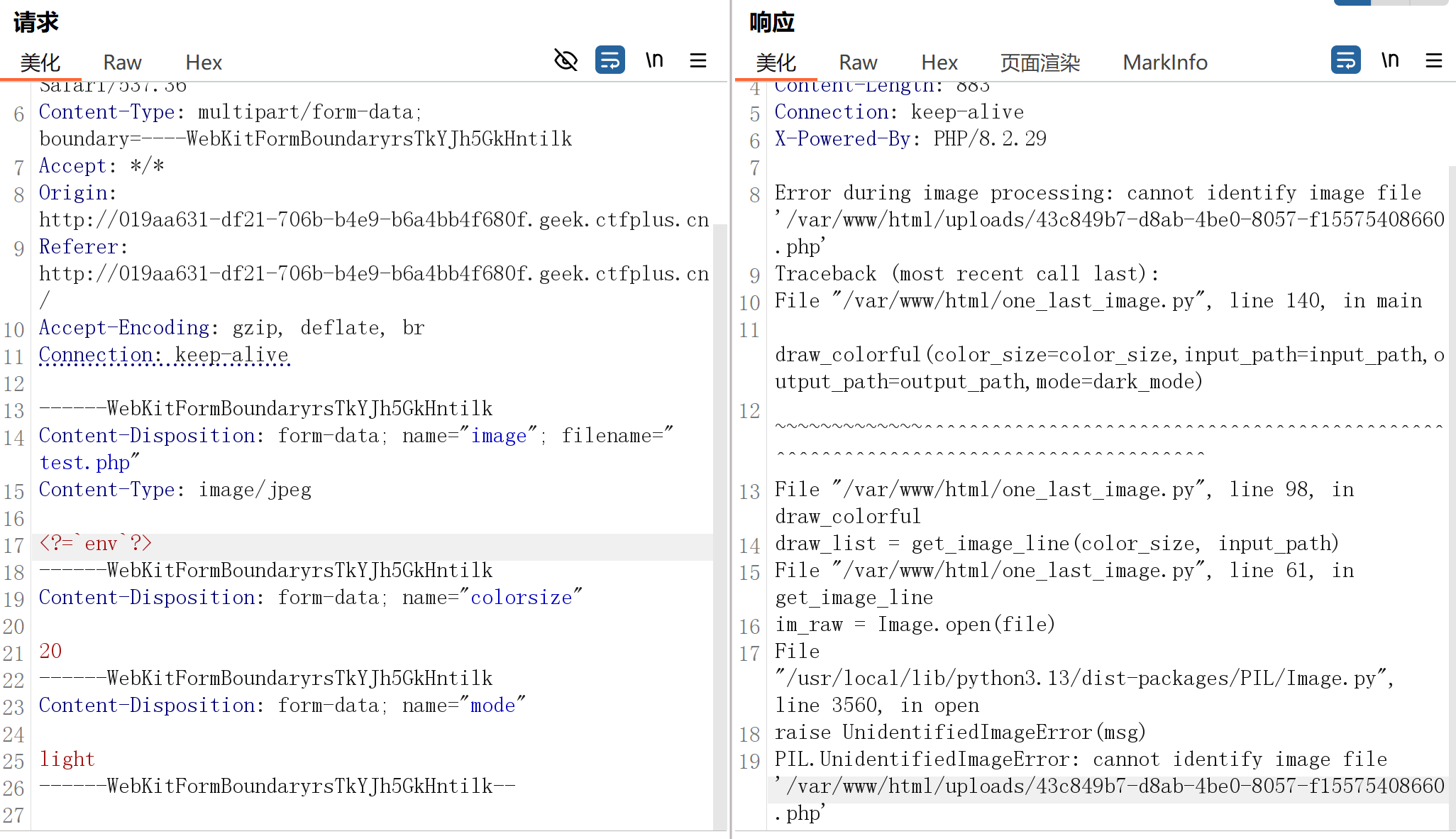Open the response panel hamburger options menu
This screenshot has height=839, width=1456.
tap(1434, 60)
